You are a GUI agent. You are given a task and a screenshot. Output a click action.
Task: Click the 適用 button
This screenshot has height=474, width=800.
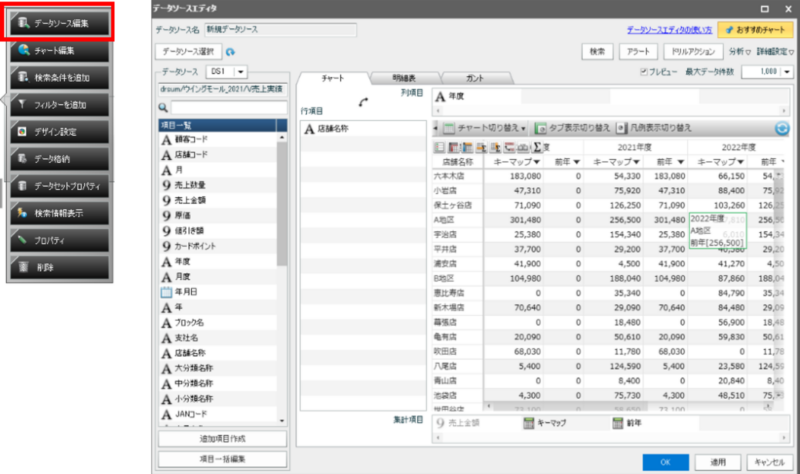click(x=718, y=462)
